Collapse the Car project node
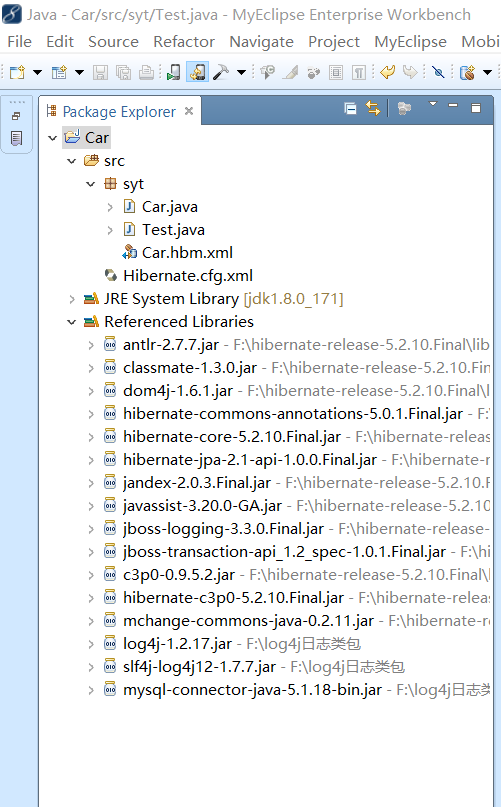501x807 pixels. pyautogui.click(x=52, y=138)
